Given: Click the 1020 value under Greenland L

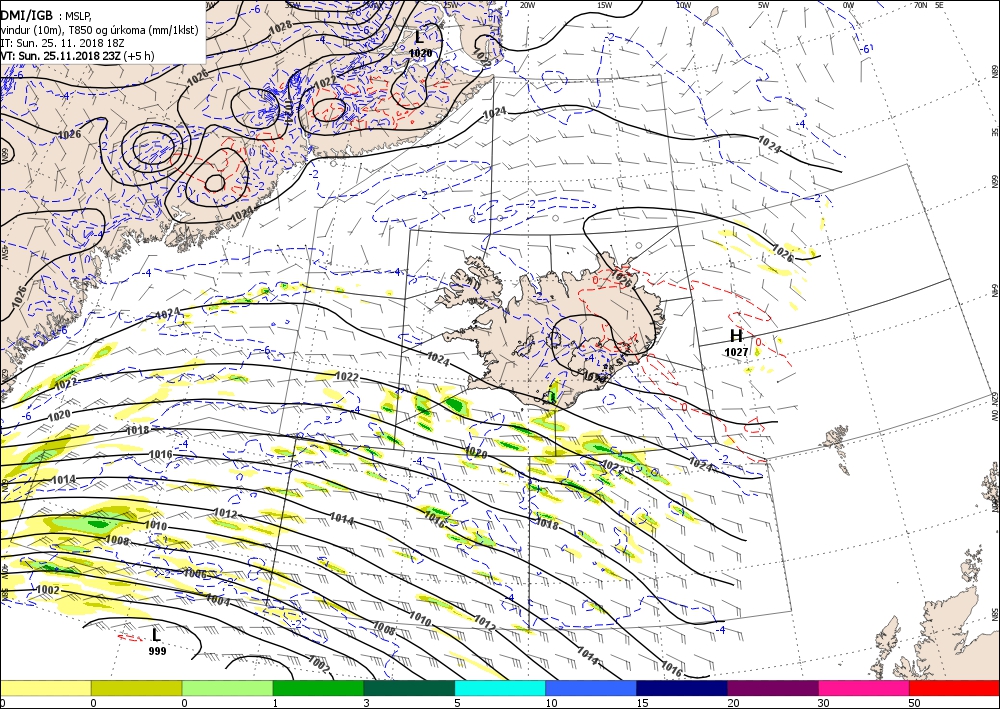Looking at the screenshot, I should pos(421,54).
